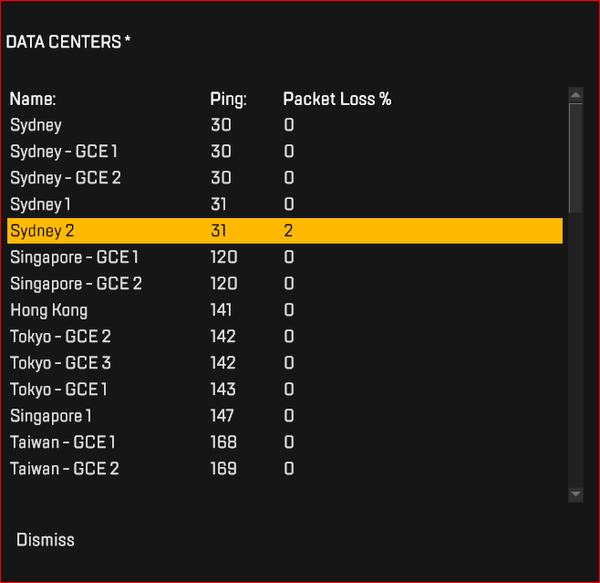600x583 pixels.
Task: Dismiss the data centers dialog
Action: pos(45,540)
